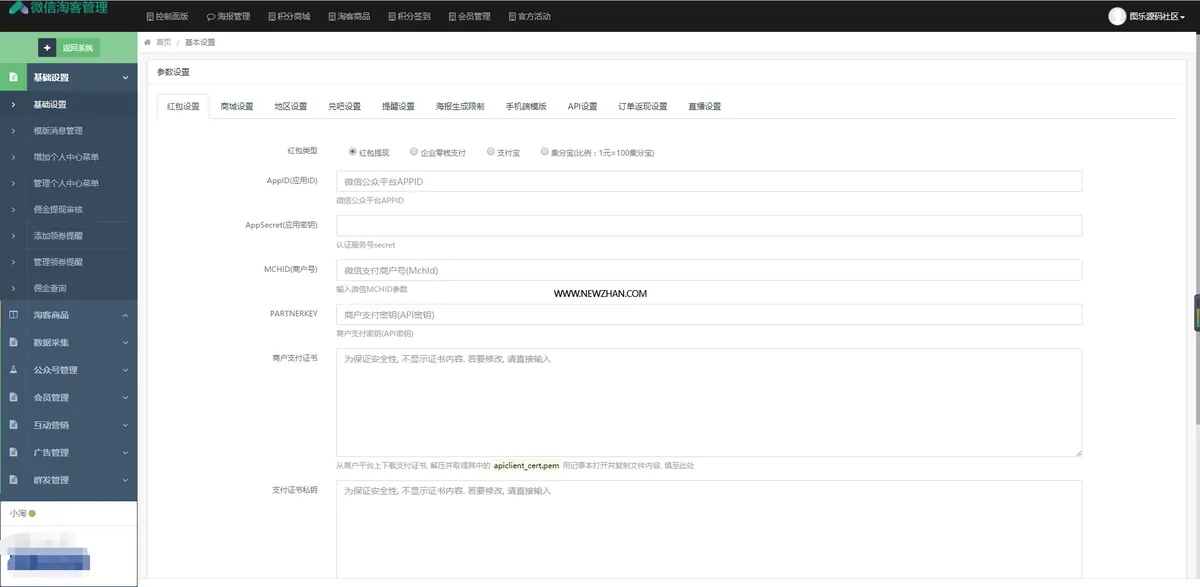
Task: Expand the 互动营销 sidebar menu
Action: point(68,425)
